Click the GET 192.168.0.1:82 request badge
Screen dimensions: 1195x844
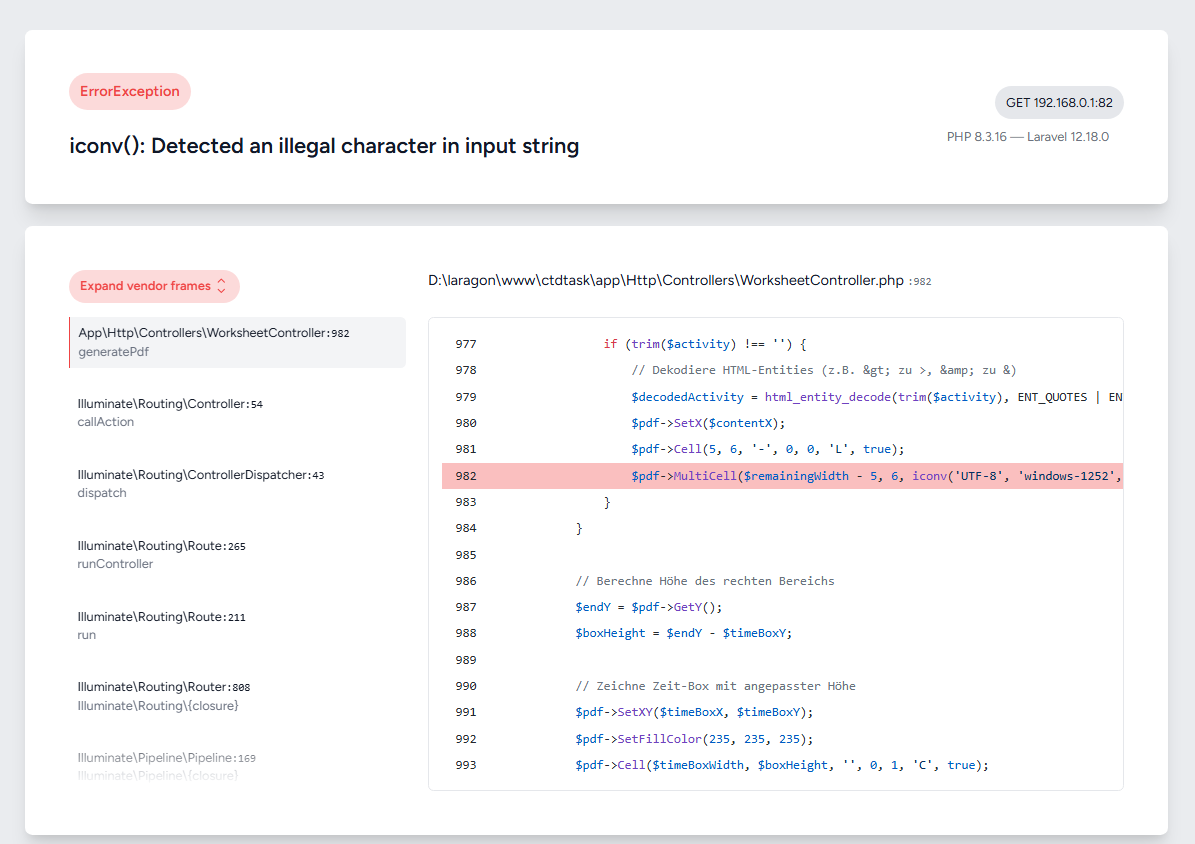click(x=1059, y=102)
